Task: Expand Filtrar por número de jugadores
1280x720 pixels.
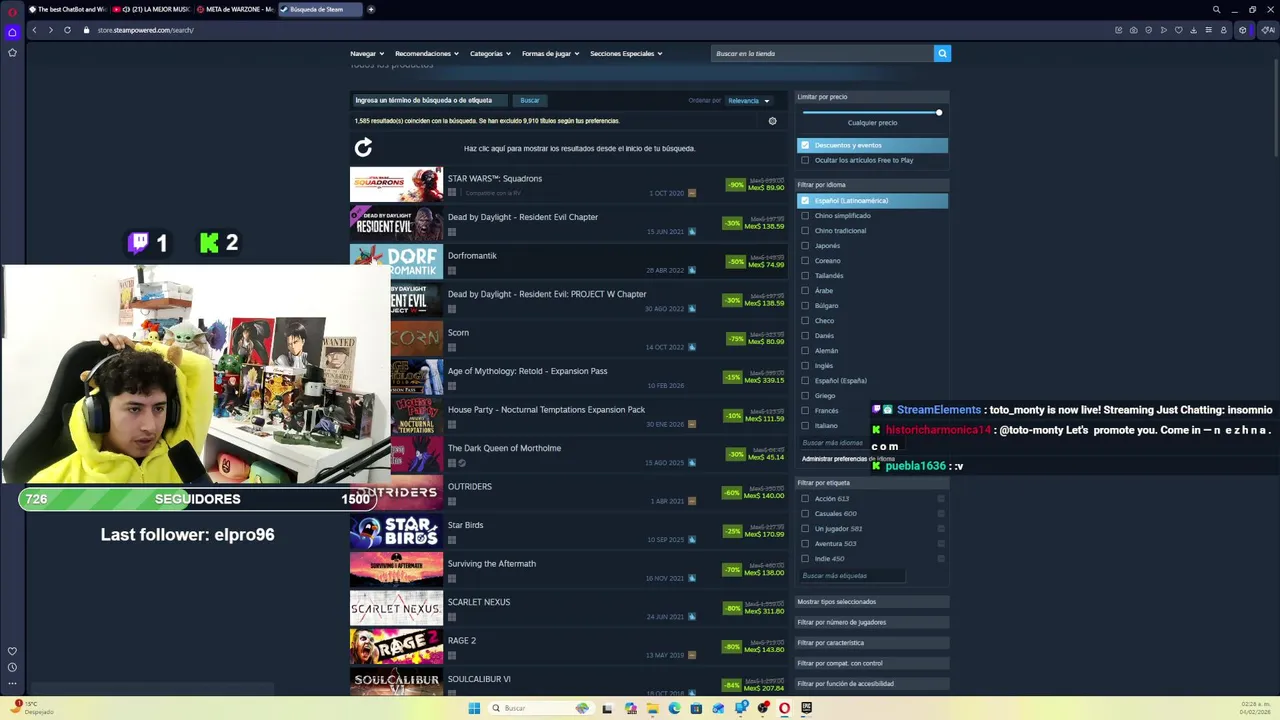Action: point(871,622)
